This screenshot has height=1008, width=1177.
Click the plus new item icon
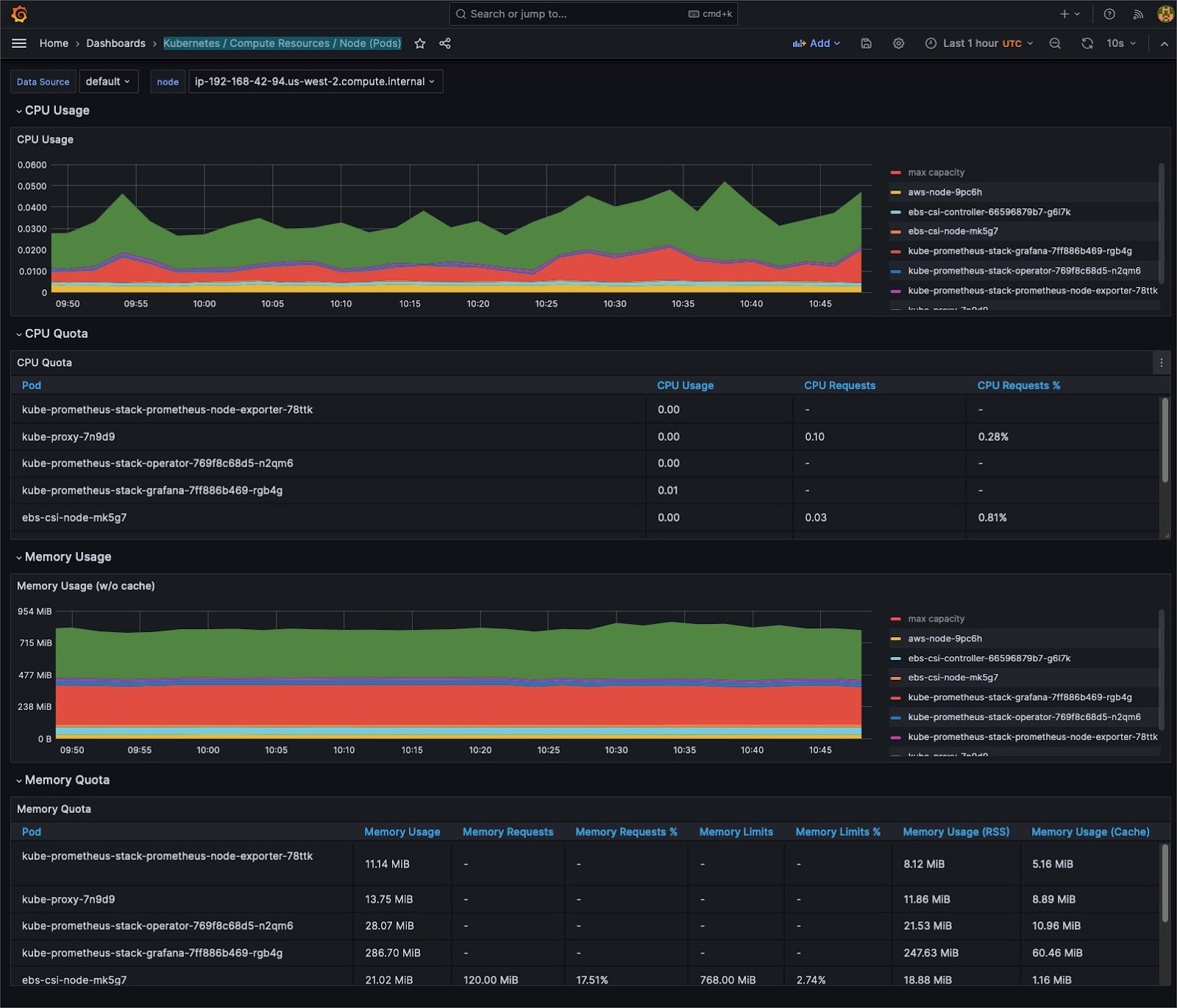click(x=1070, y=14)
